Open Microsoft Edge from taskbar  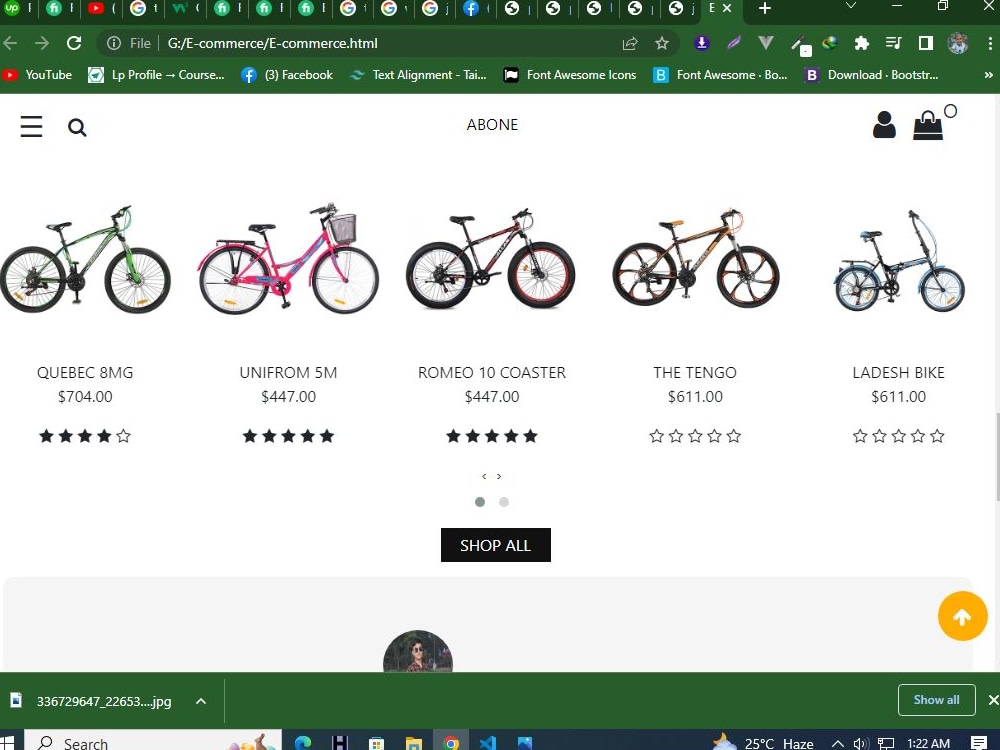(303, 742)
